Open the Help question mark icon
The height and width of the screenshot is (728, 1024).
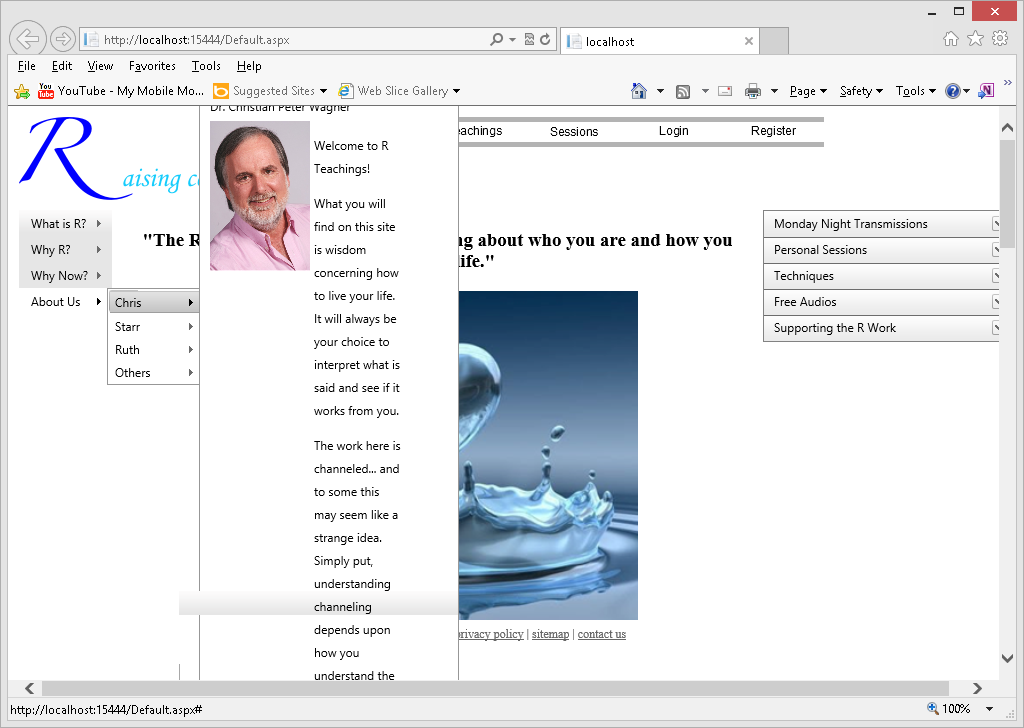click(953, 91)
